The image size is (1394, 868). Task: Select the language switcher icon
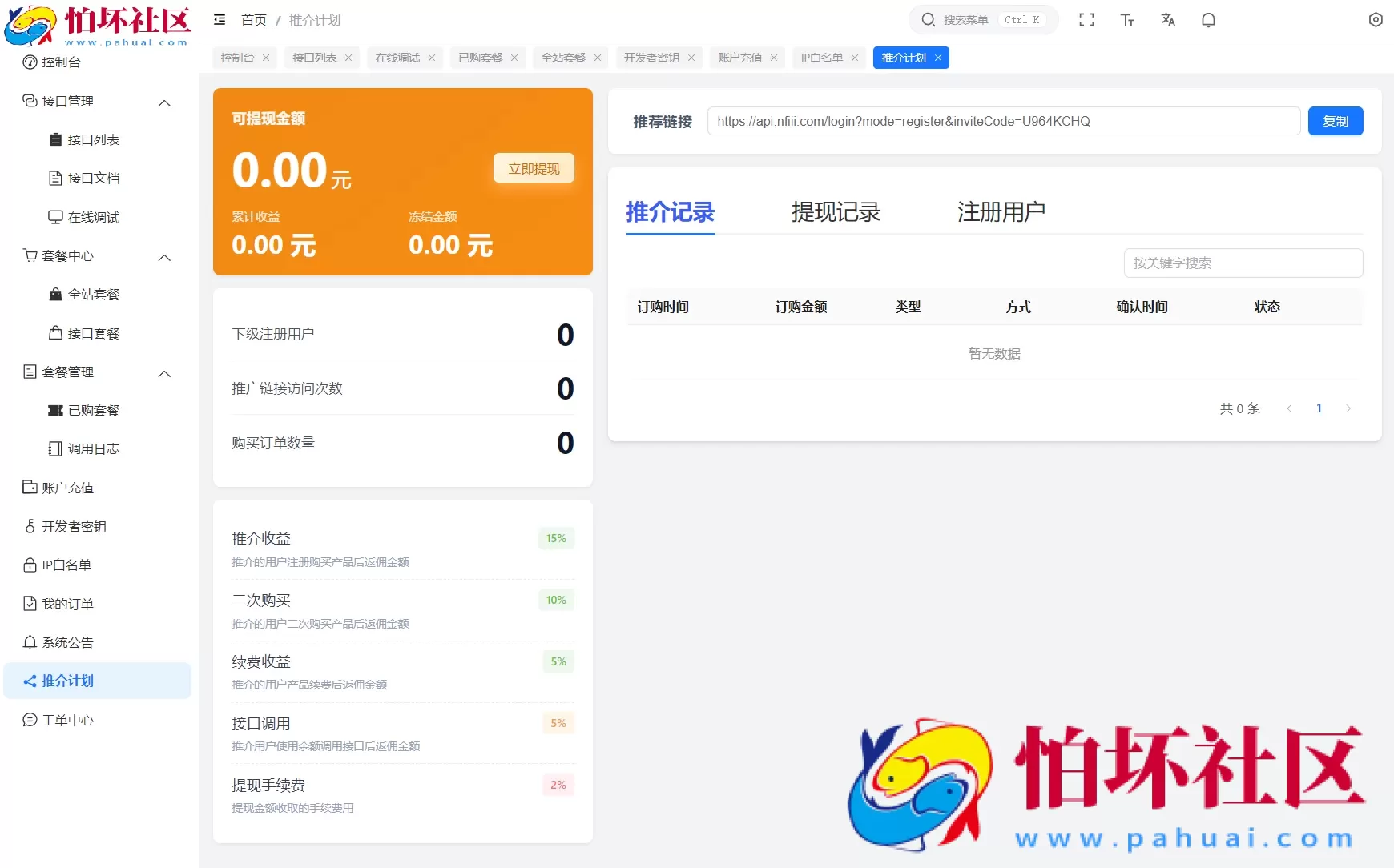[1168, 20]
